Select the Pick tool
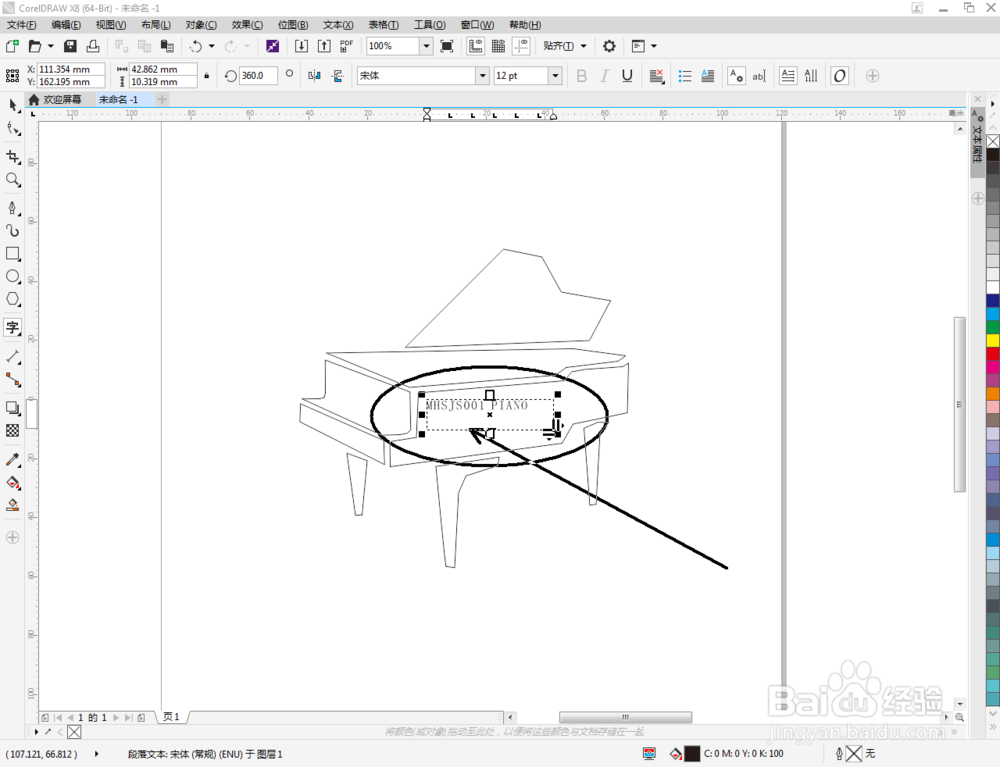Screen dimensions: 1000x767 point(12,105)
